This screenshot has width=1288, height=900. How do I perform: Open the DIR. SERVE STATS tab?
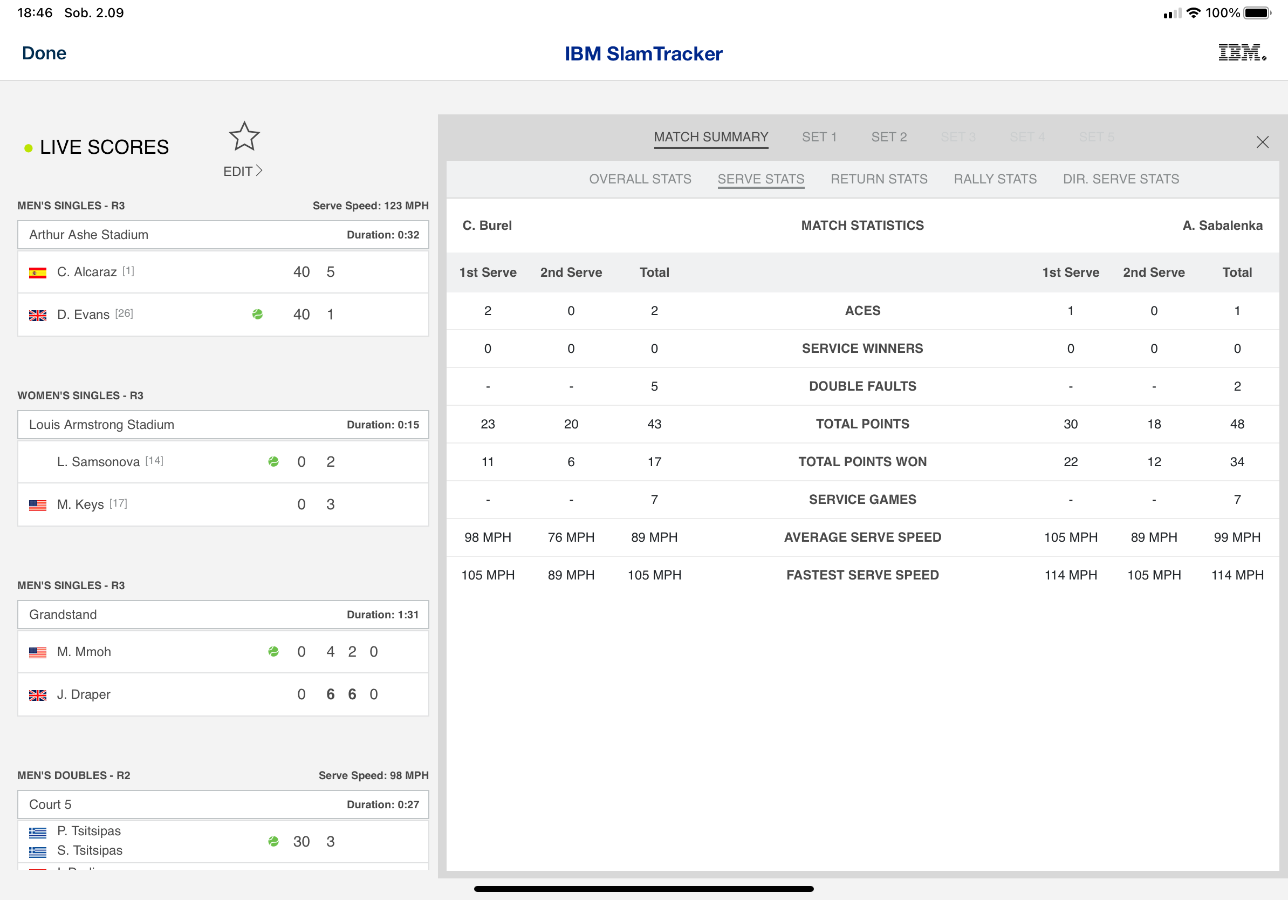pos(1121,179)
